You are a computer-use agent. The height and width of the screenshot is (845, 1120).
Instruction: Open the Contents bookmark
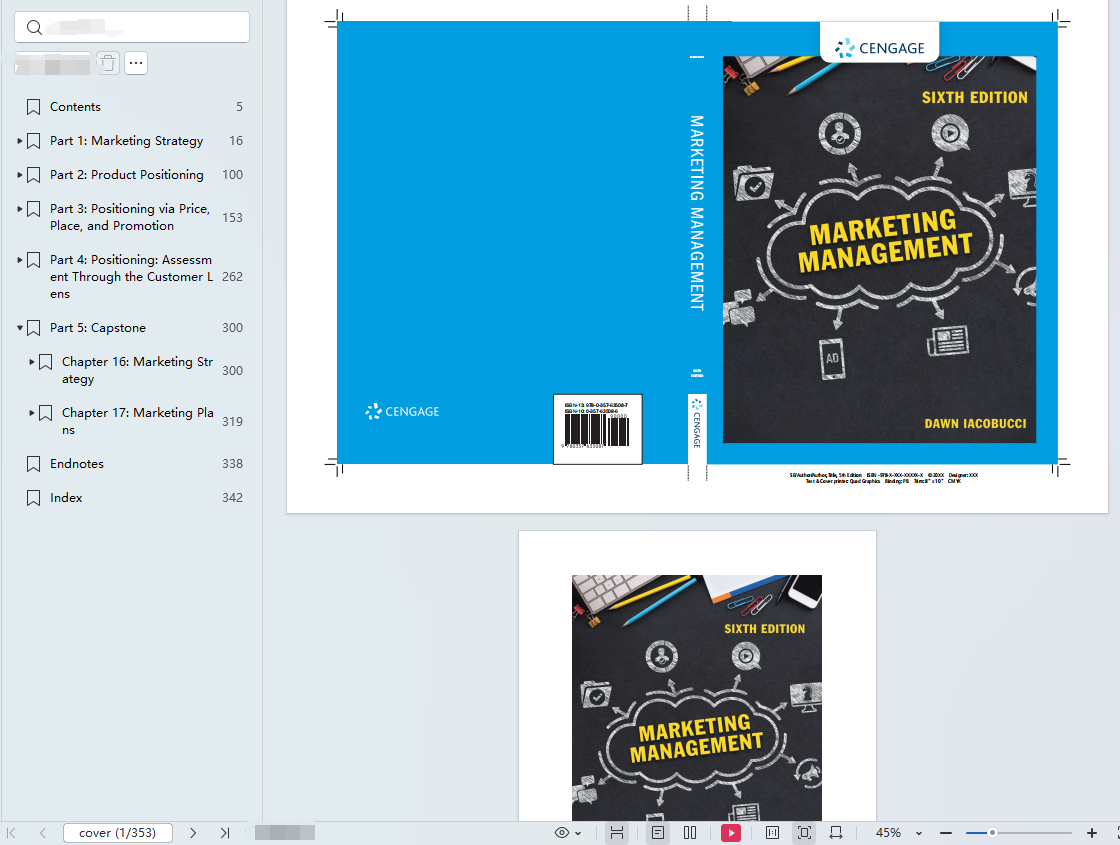[75, 107]
